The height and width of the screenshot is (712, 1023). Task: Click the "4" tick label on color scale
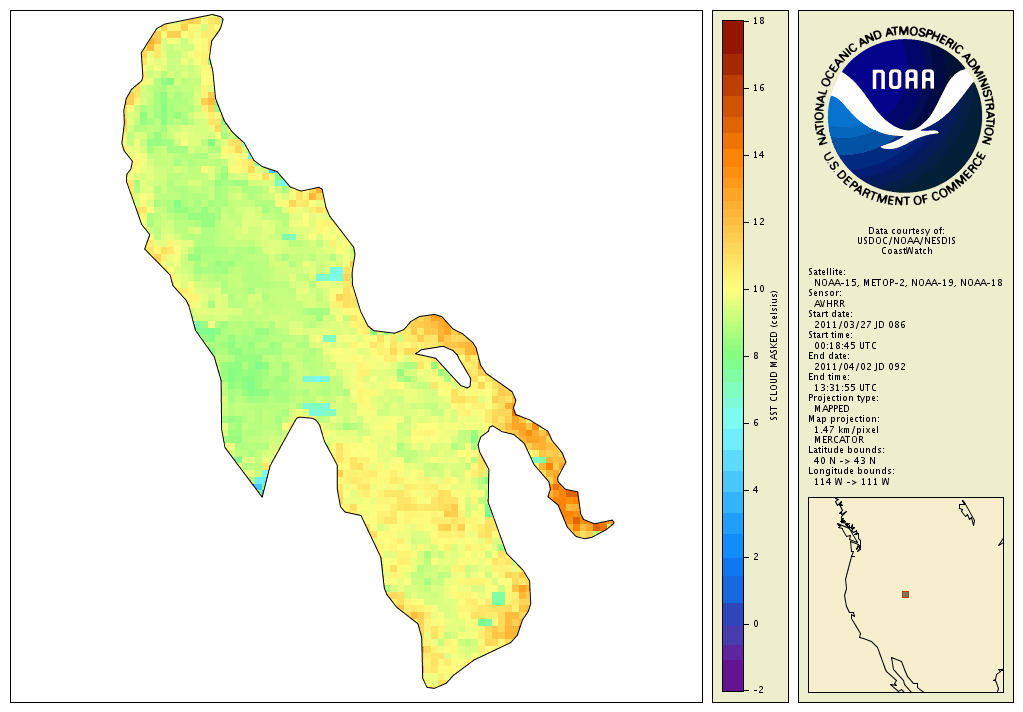(756, 489)
